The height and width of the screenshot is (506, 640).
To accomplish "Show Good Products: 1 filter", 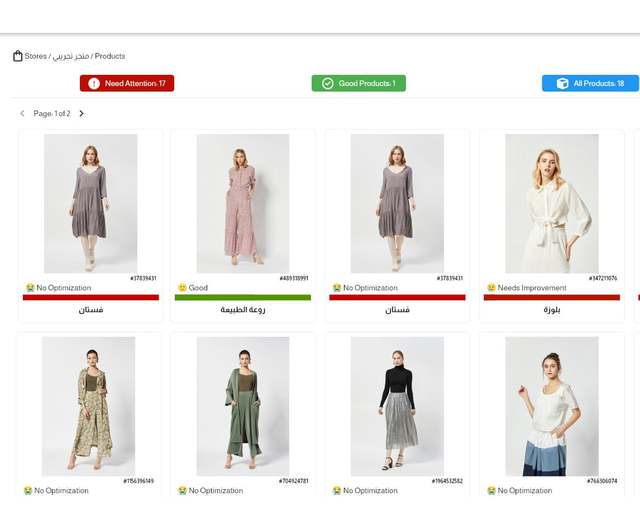I will [359, 83].
